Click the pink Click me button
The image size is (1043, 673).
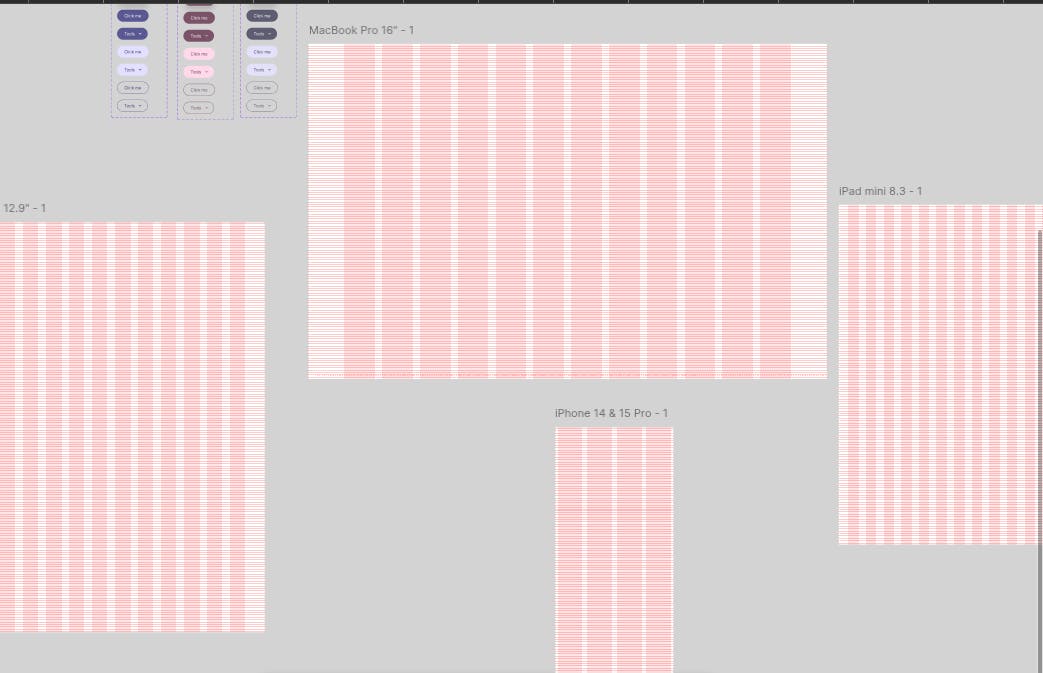pos(199,52)
